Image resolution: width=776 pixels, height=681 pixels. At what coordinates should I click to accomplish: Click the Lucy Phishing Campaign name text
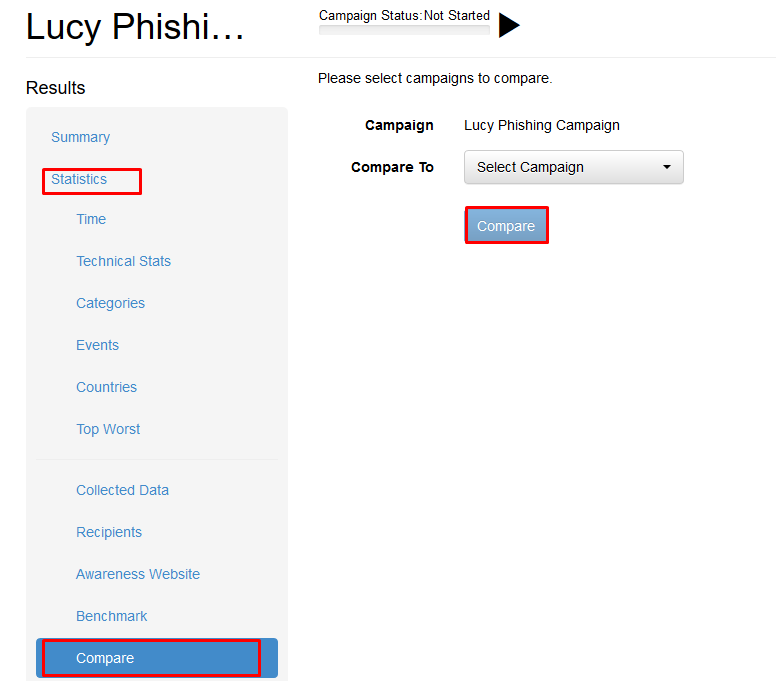pyautogui.click(x=542, y=125)
